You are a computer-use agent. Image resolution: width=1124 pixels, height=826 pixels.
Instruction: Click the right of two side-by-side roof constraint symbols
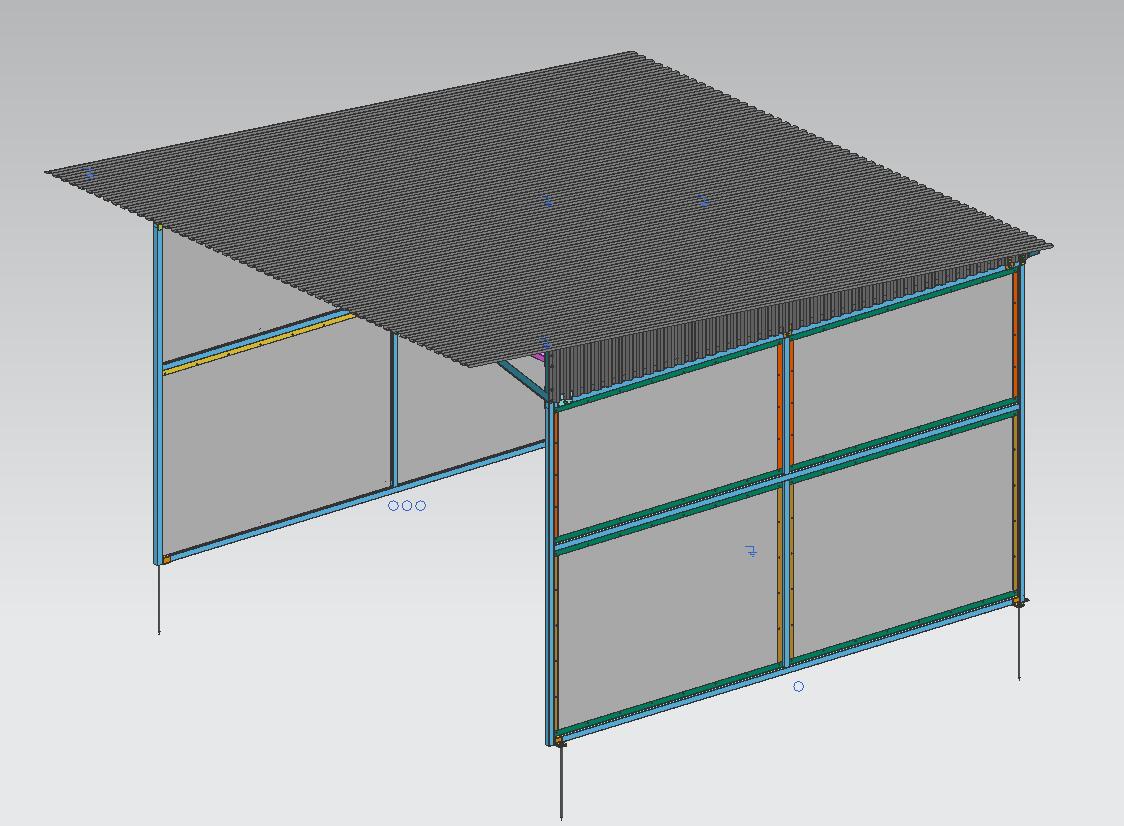point(703,201)
